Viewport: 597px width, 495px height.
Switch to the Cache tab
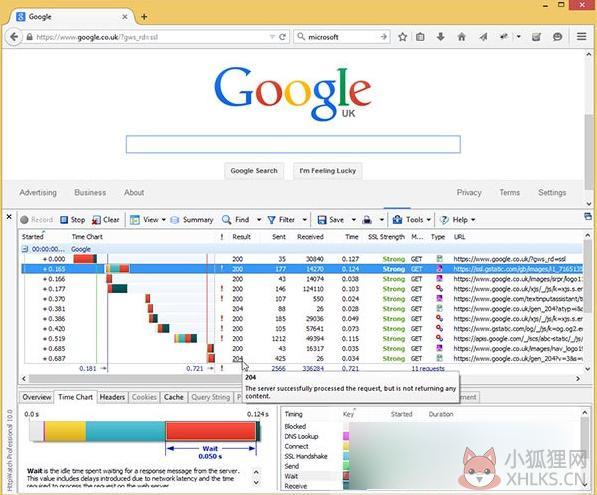point(174,397)
